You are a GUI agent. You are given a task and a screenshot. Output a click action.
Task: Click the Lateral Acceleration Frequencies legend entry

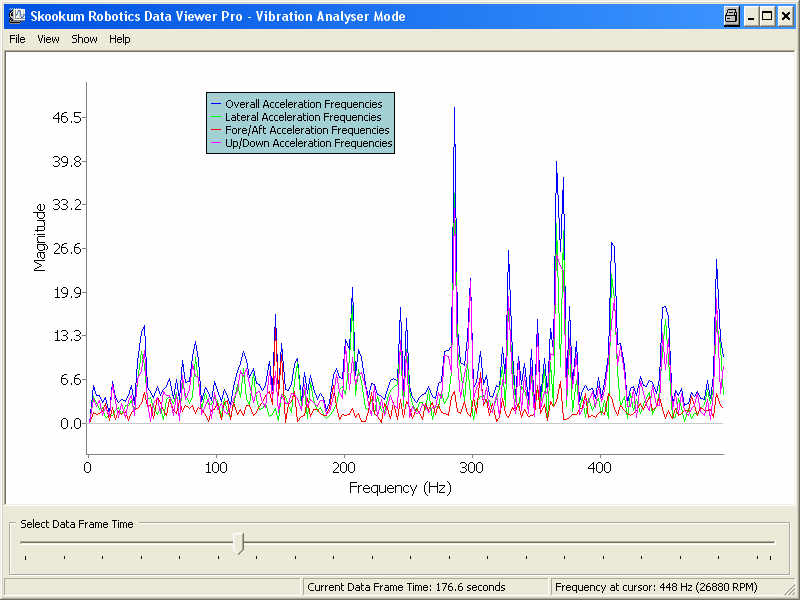303,117
